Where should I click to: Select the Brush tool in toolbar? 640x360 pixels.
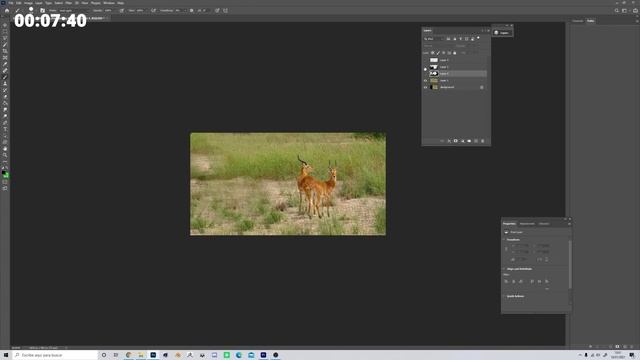pyautogui.click(x=5, y=77)
